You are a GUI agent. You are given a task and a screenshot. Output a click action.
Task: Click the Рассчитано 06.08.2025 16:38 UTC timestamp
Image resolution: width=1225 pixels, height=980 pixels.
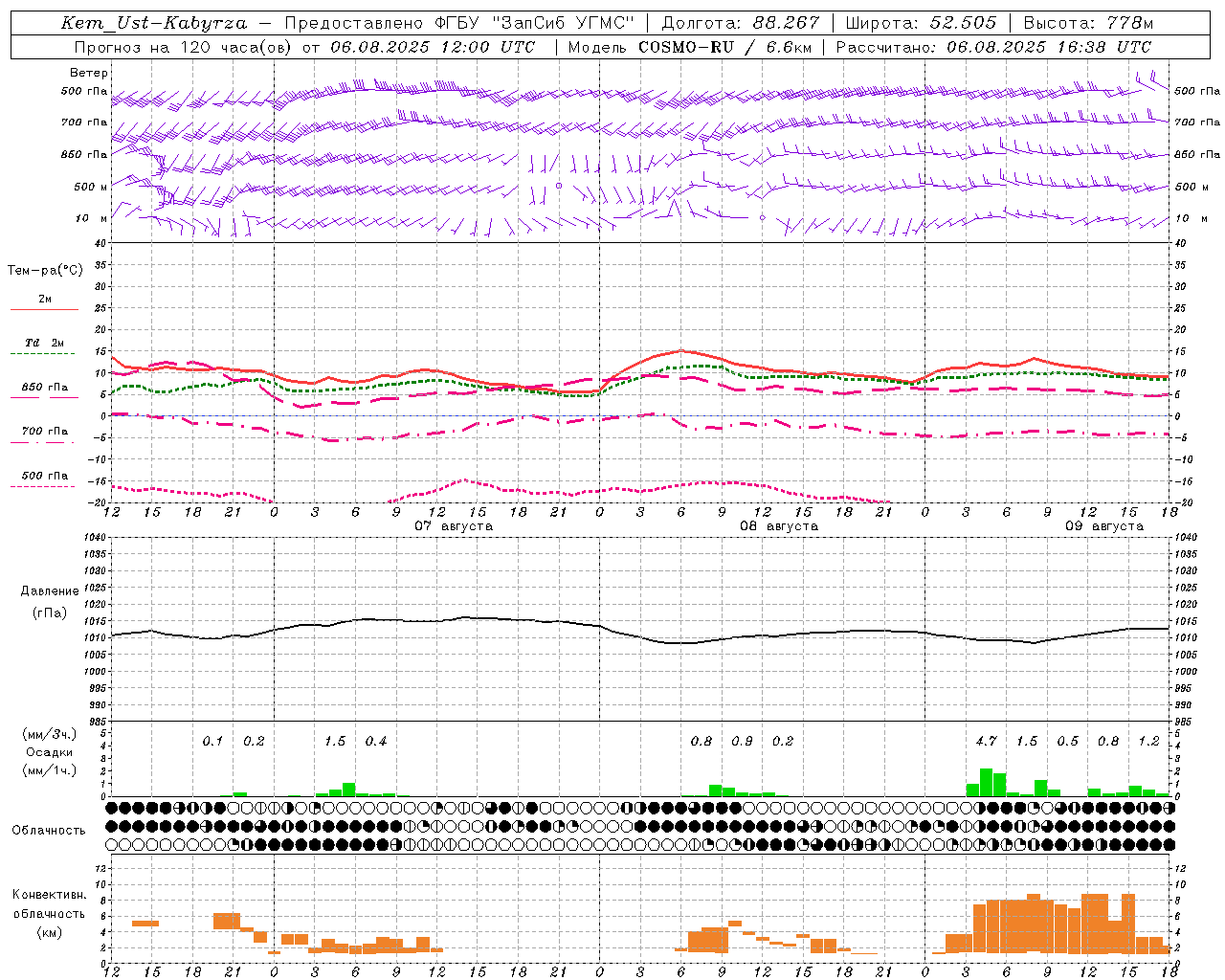coord(993,47)
